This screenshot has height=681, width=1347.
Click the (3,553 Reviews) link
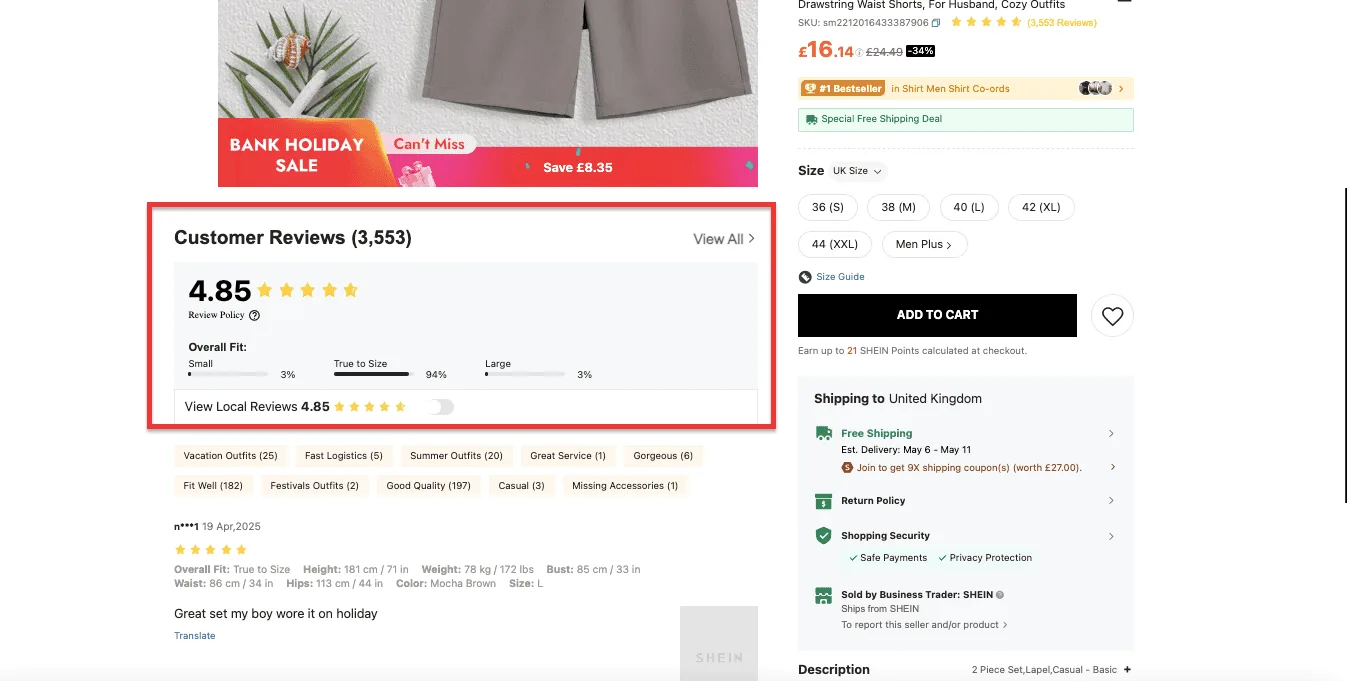coord(1062,22)
